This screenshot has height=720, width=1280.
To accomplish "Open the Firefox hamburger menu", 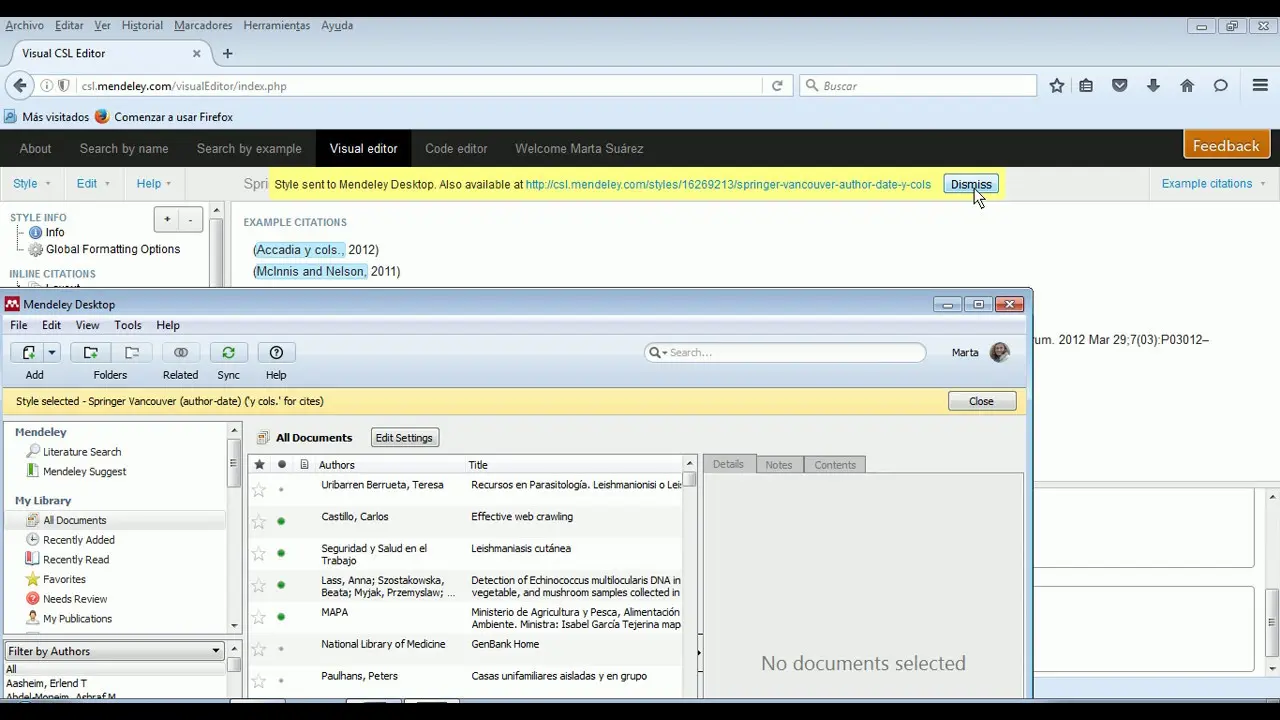I will pos(1260,86).
